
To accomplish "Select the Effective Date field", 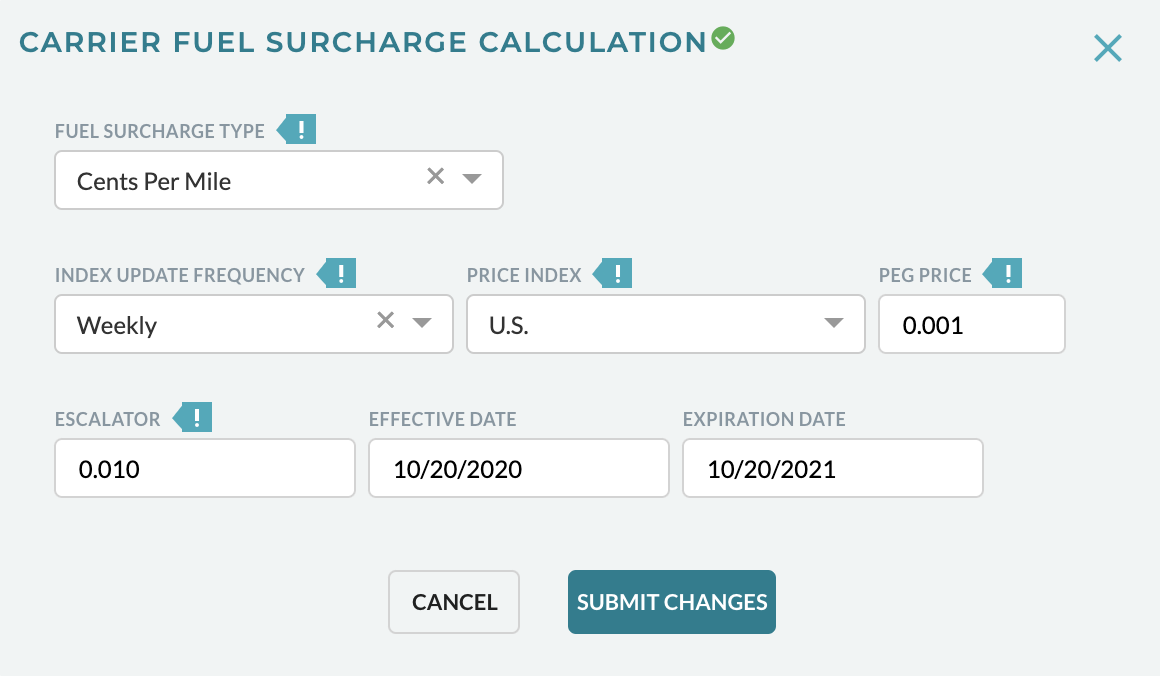I will point(518,468).
